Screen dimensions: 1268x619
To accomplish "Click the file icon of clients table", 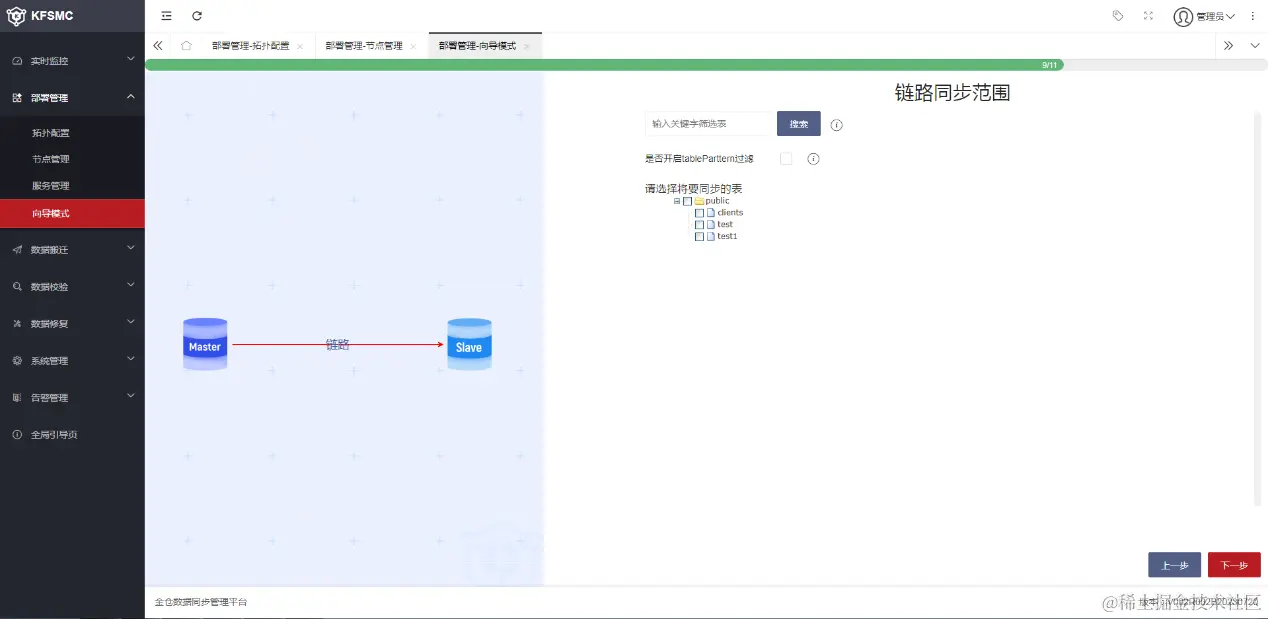I will pyautogui.click(x=711, y=212).
